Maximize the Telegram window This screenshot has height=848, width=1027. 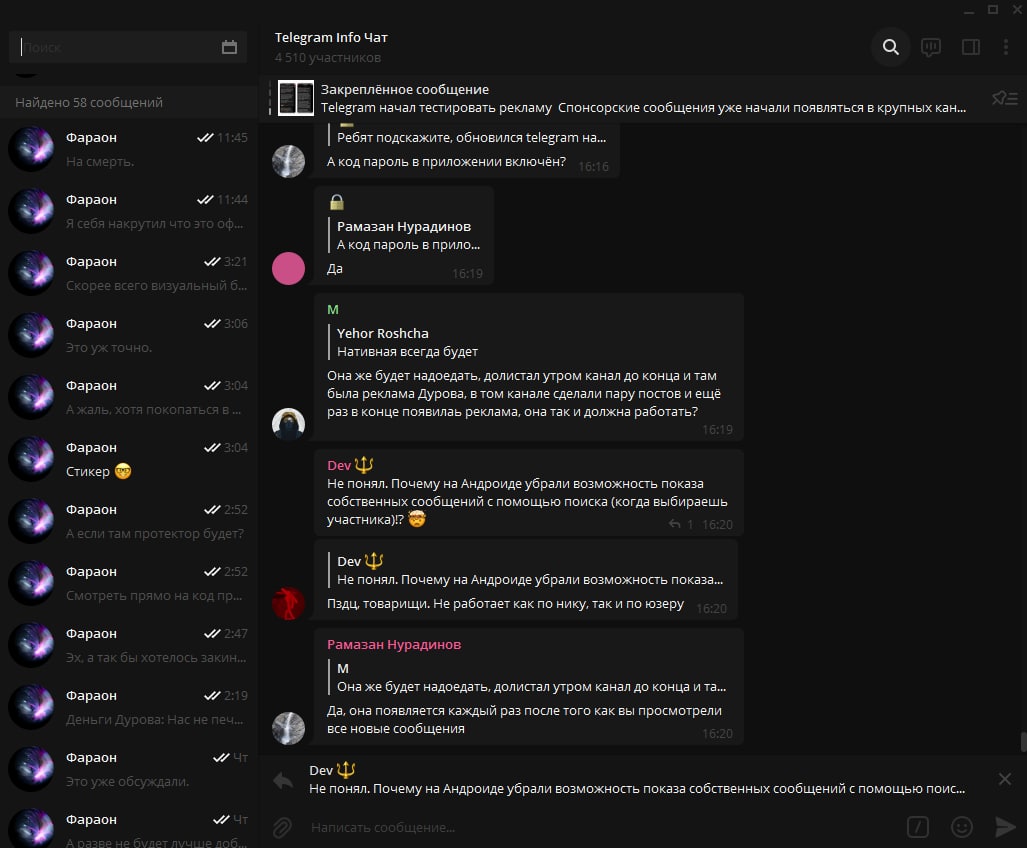pos(993,9)
